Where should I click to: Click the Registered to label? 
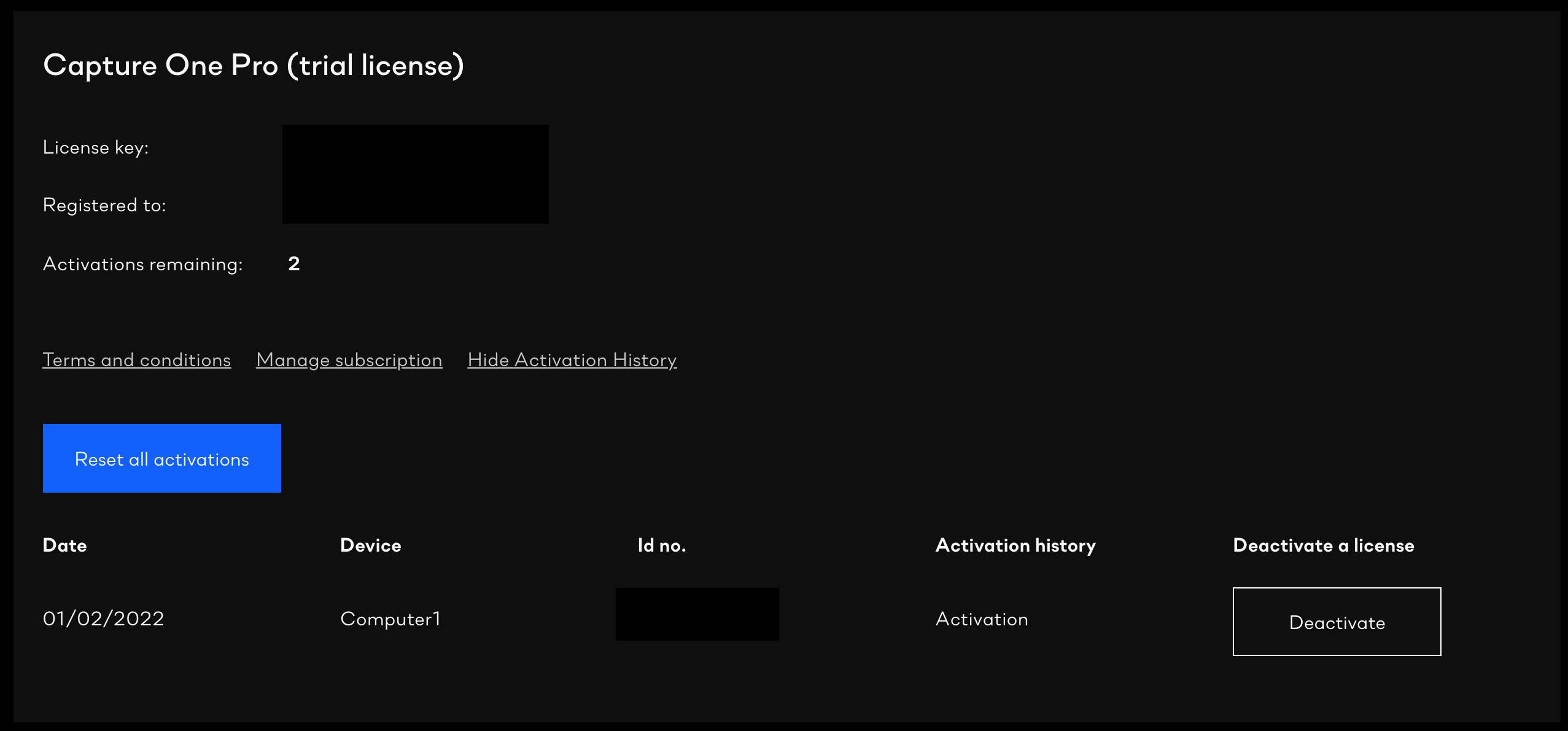click(104, 205)
